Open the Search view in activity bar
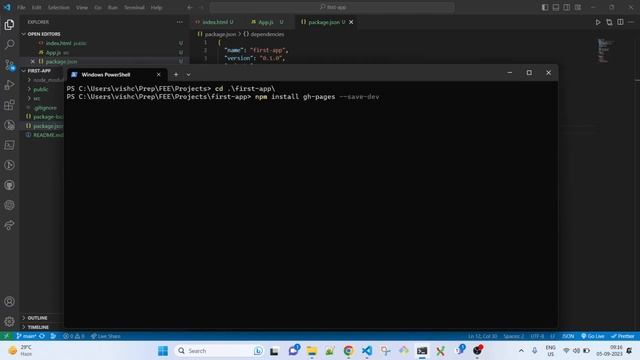Image resolution: width=640 pixels, height=360 pixels. tap(9, 44)
